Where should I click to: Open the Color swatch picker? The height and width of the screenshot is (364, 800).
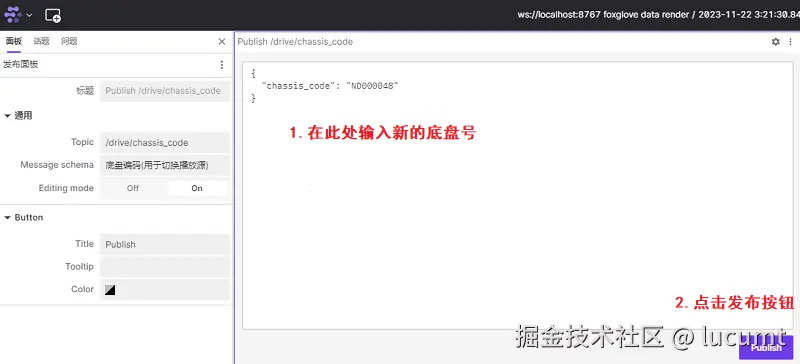pyautogui.click(x=110, y=290)
